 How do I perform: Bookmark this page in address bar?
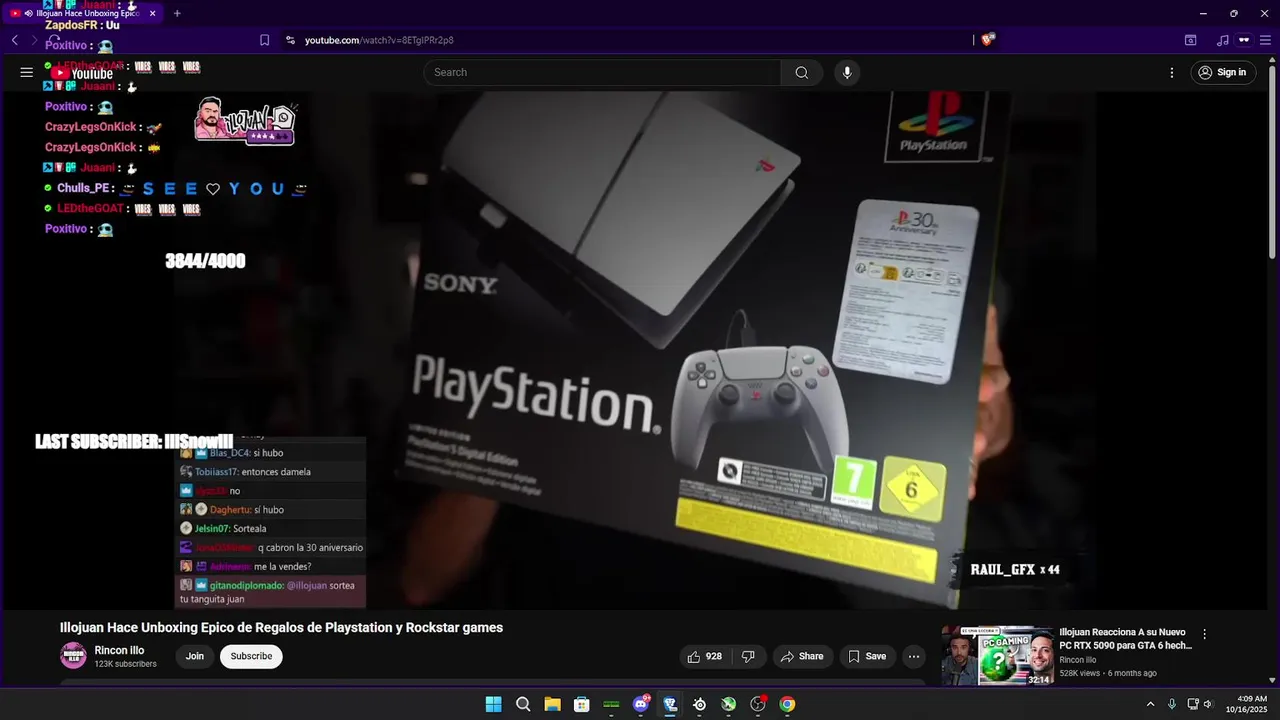click(x=264, y=40)
